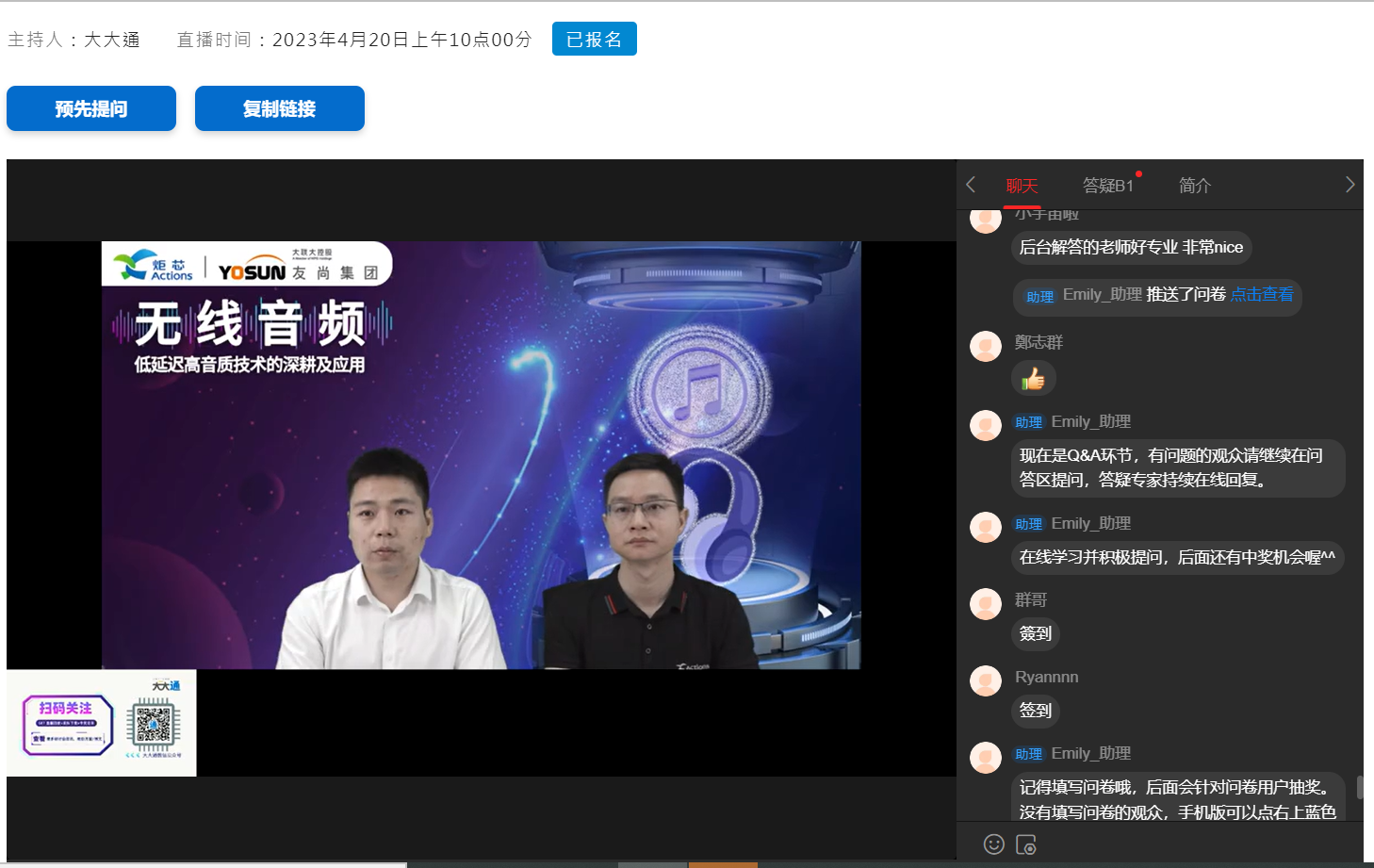Screen dimensions: 1374x868
Task: Click the thumbs-up emoji sent by 鄭志群
Action: tap(1035, 378)
